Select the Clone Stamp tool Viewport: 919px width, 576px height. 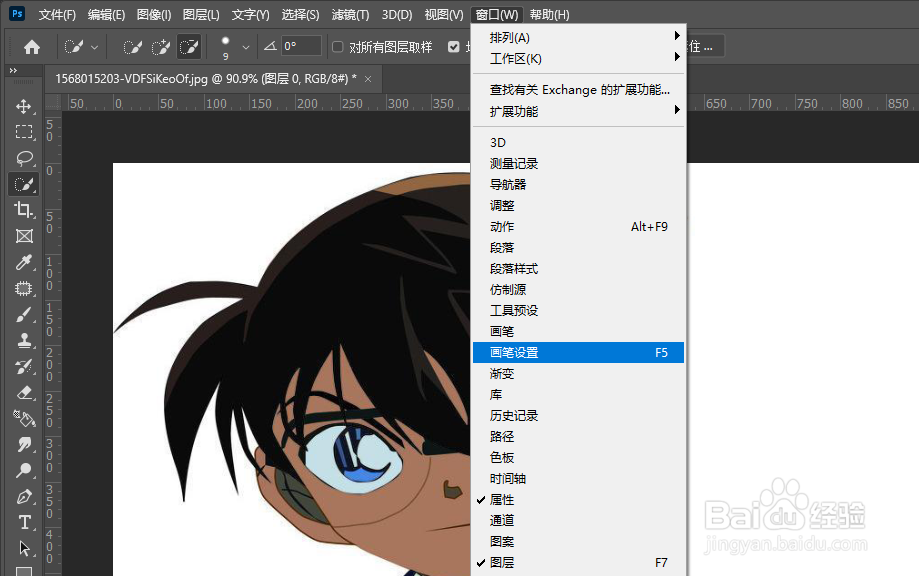coord(24,340)
